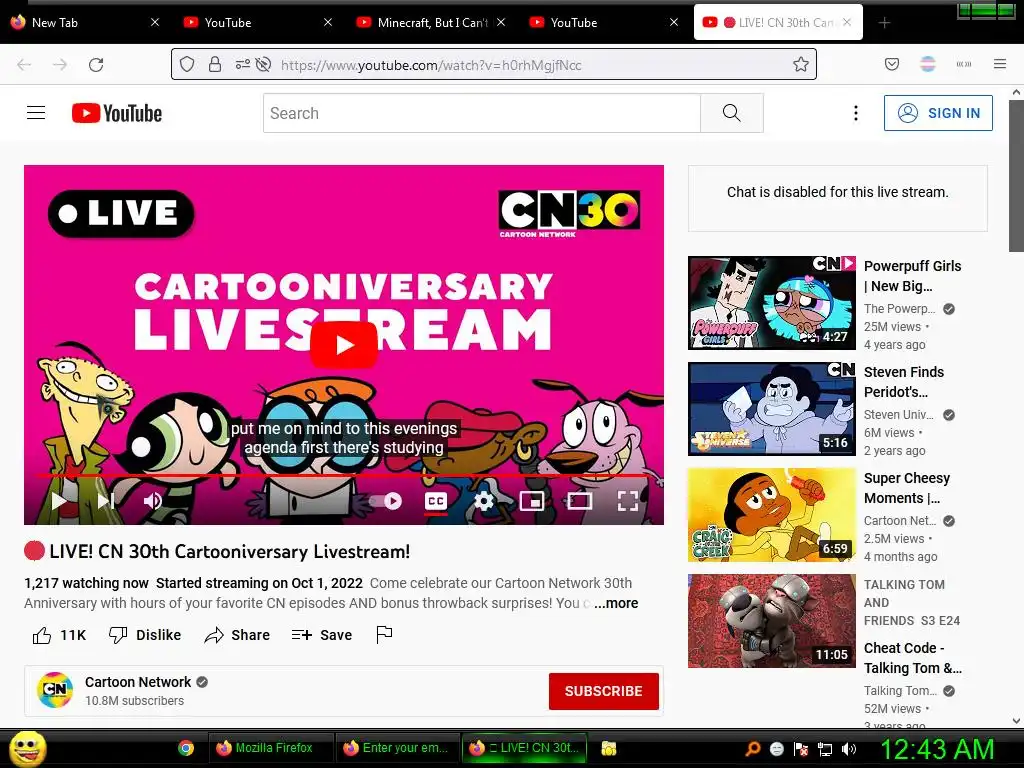Focus the YouTube Search field

pyautogui.click(x=482, y=113)
